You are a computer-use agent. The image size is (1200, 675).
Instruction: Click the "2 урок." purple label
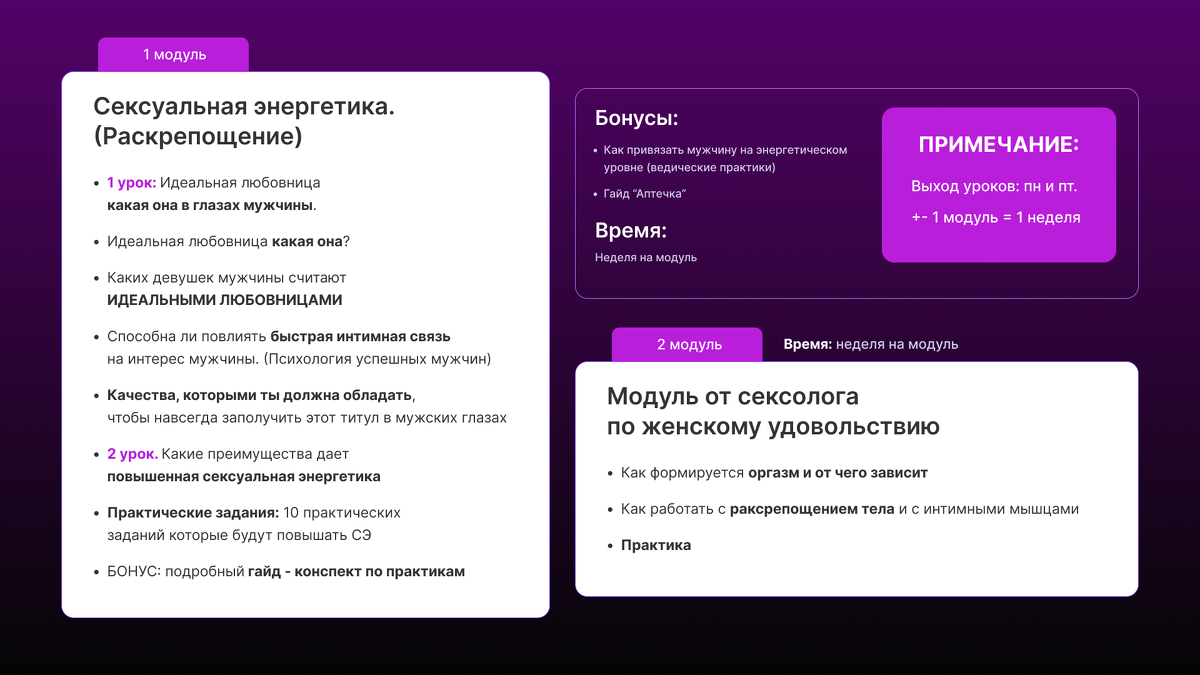click(132, 455)
